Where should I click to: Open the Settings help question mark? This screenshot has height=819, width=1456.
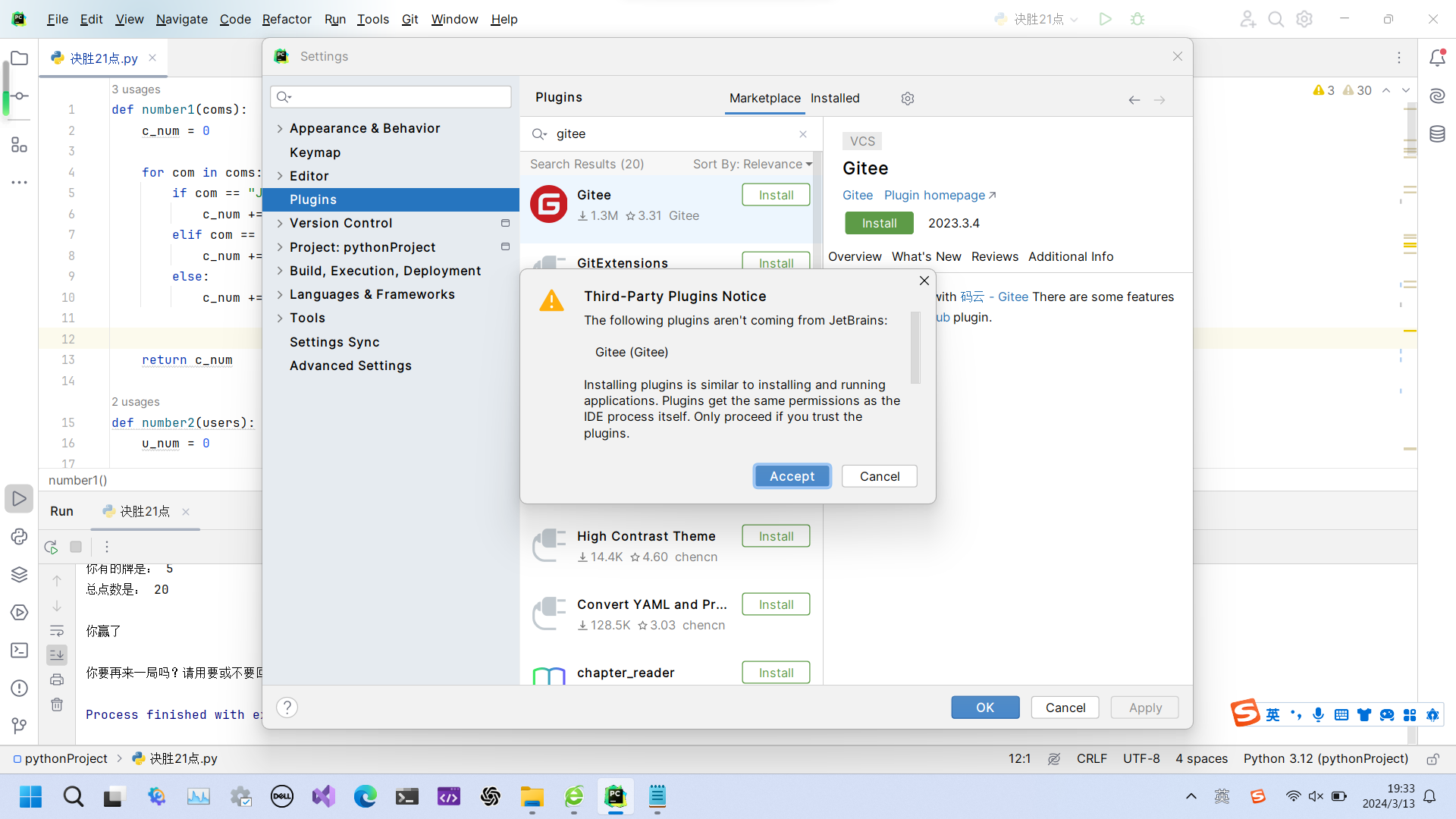[287, 708]
